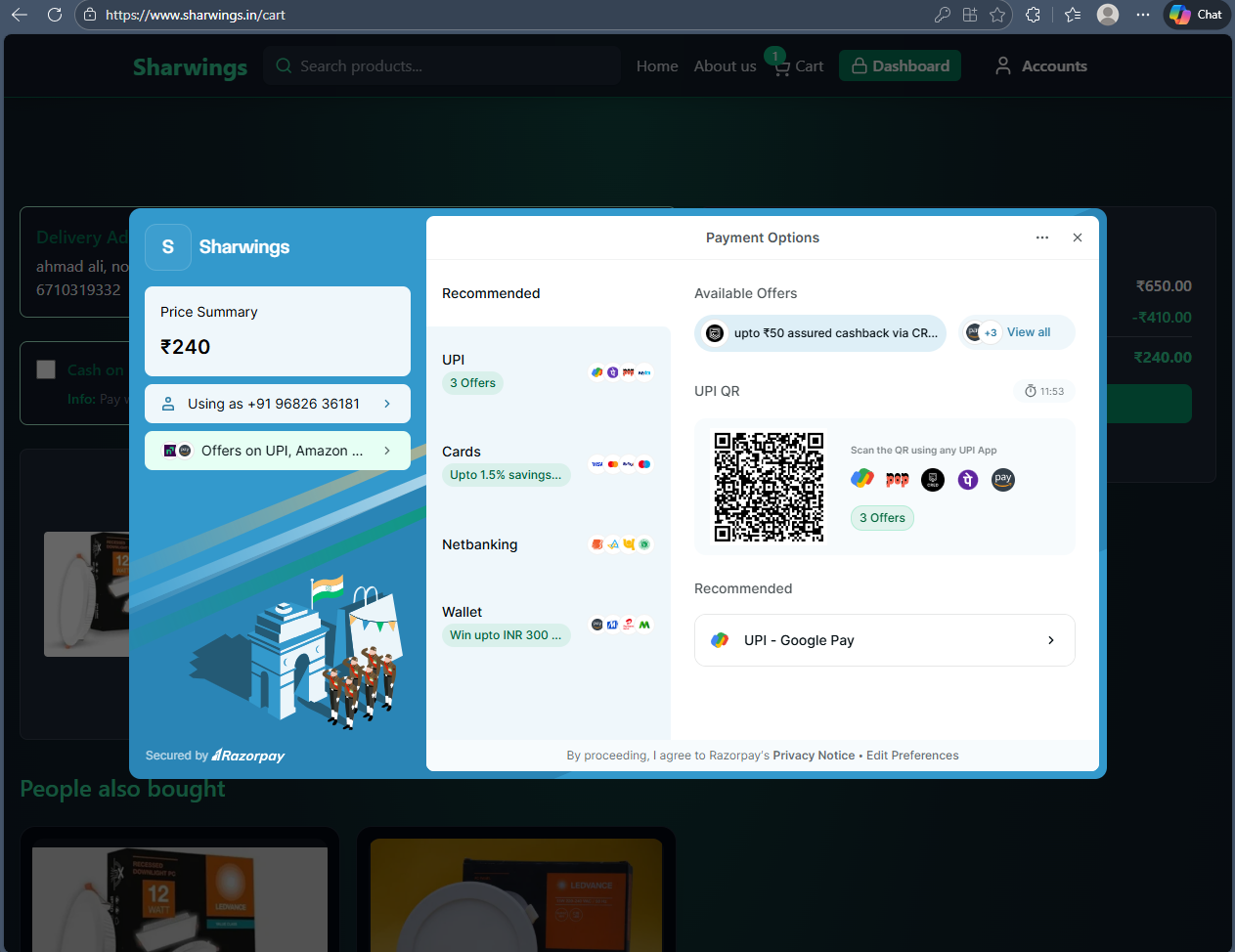Click Secured by Razorpay logo
The height and width of the screenshot is (952, 1235).
tap(215, 756)
